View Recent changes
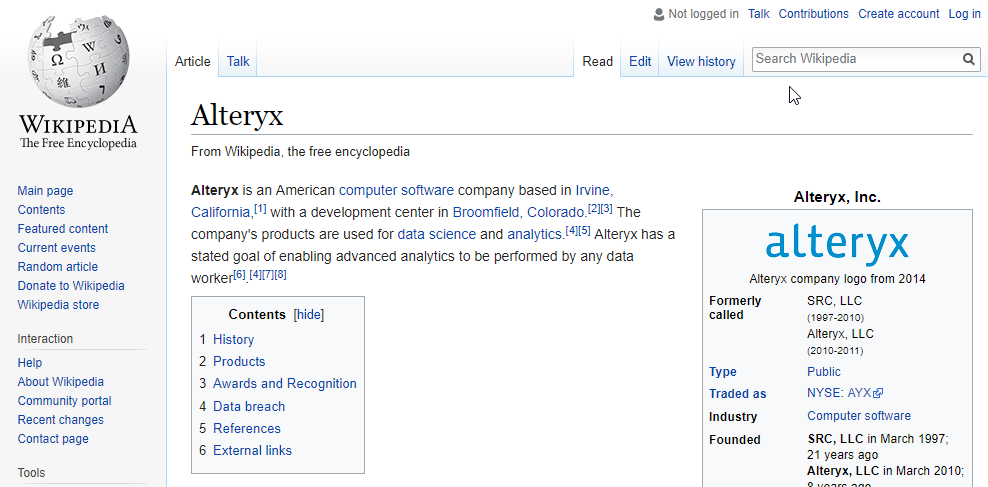Viewport: 988px width, 487px height. [x=60, y=420]
